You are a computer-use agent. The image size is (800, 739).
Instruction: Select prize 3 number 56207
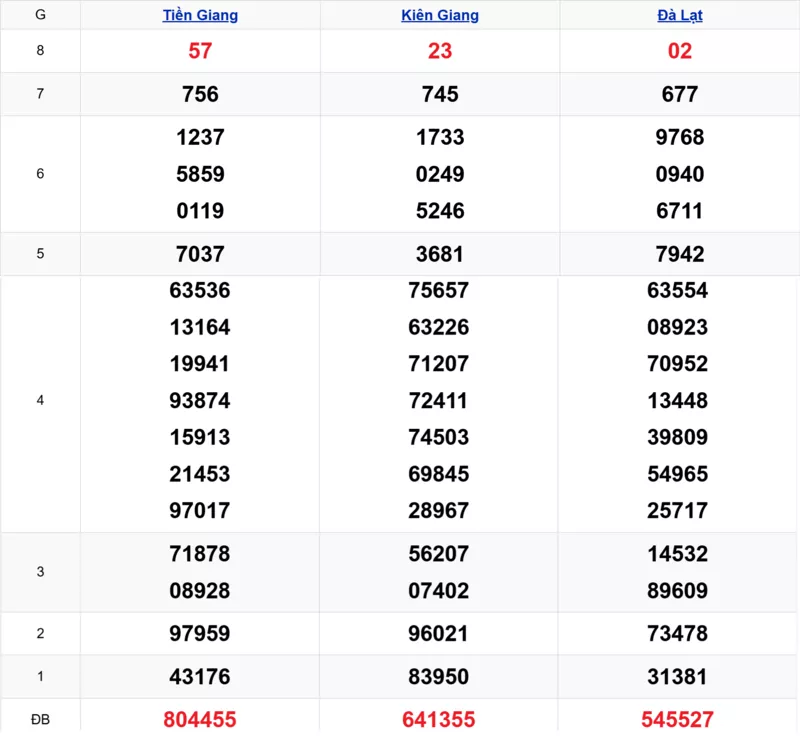tap(440, 553)
